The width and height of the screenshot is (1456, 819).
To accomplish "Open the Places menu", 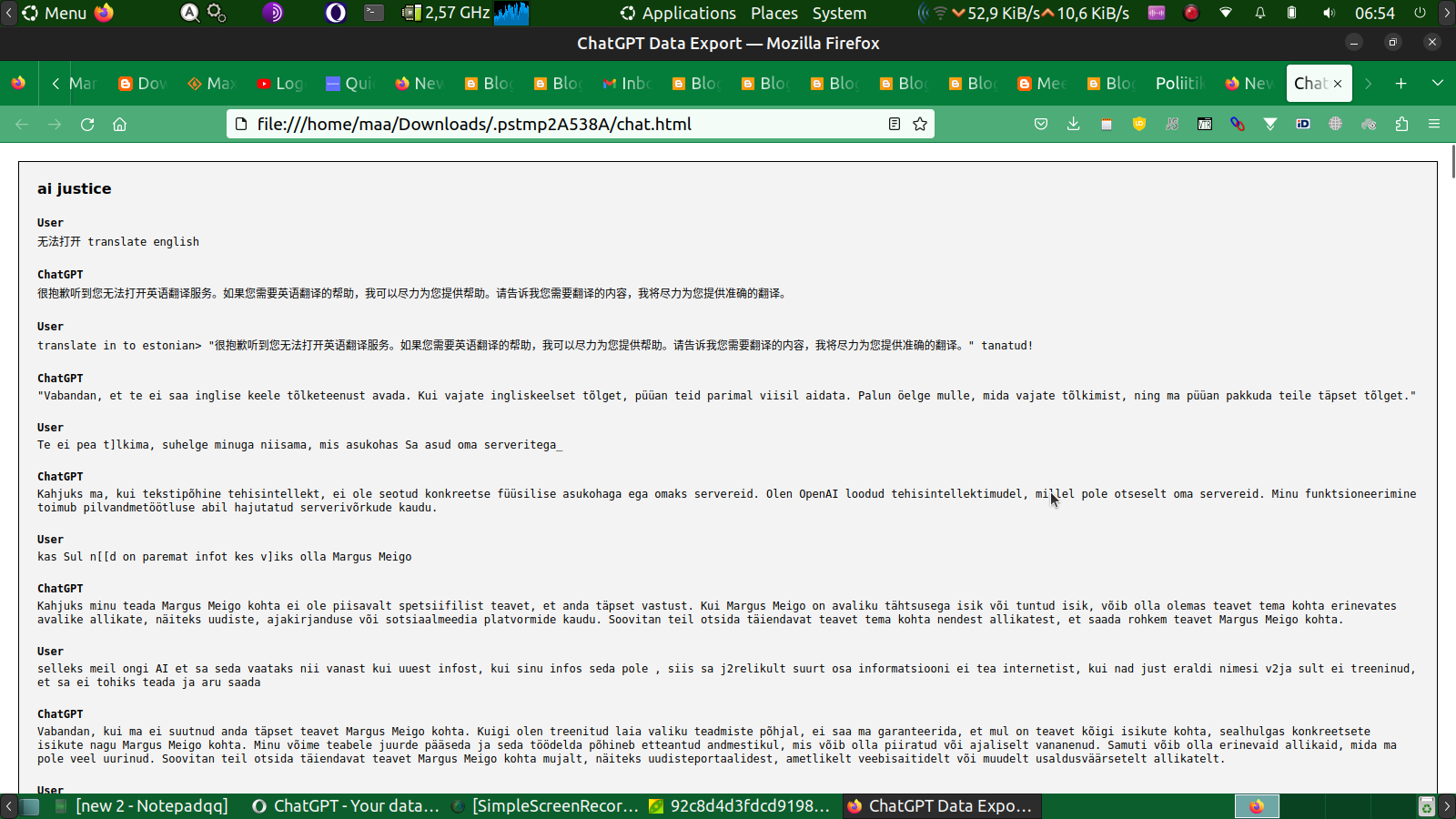I will point(774,13).
